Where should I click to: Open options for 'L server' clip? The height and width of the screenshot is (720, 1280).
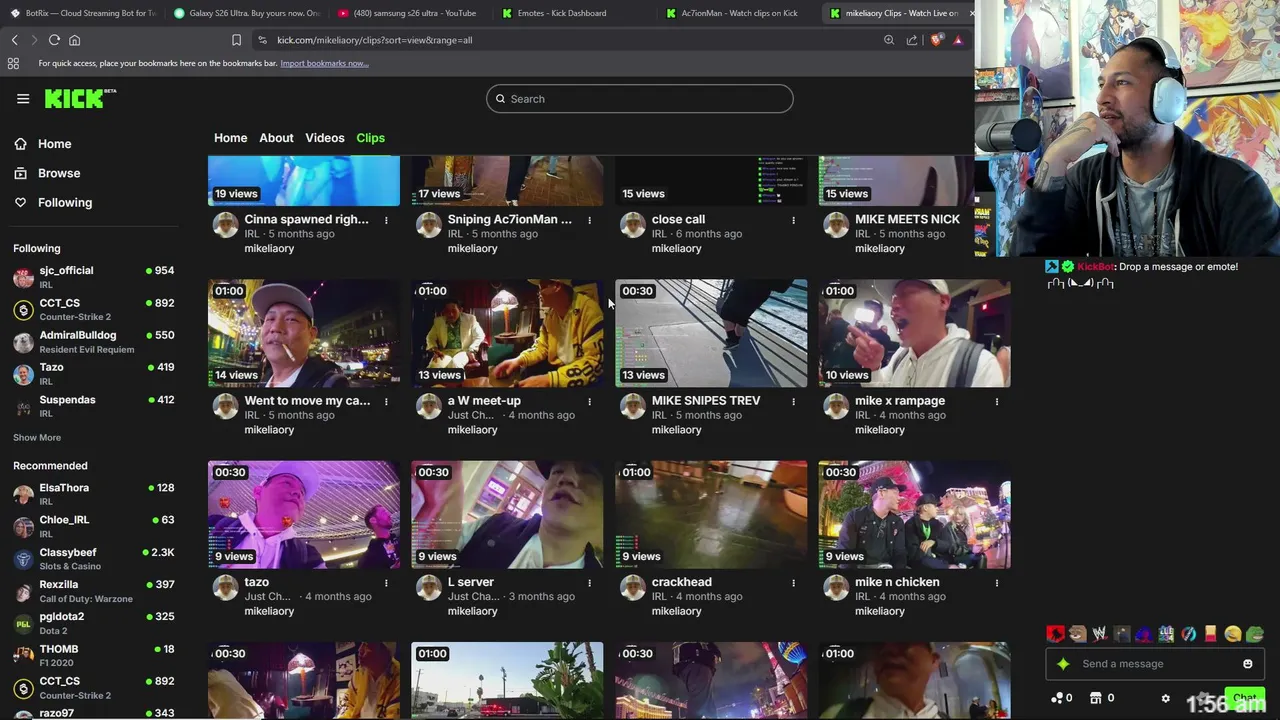[589, 582]
